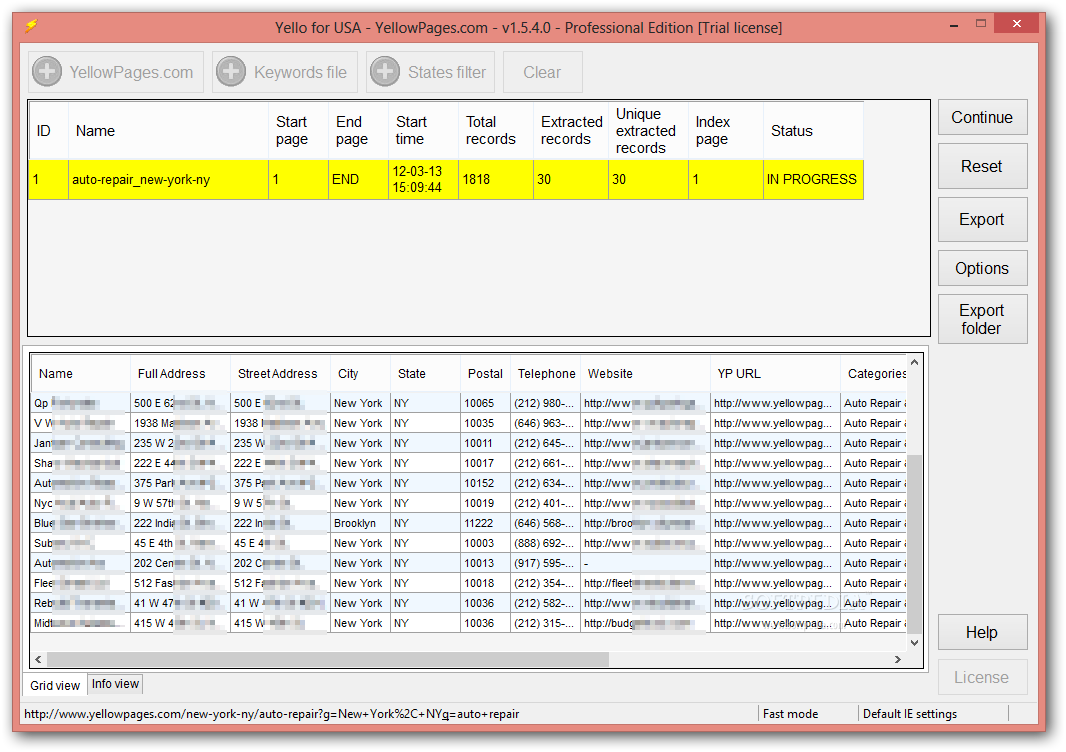Click Auto Repair category in 10003 row
Screen dimensions: 1066x752
click(x=874, y=543)
